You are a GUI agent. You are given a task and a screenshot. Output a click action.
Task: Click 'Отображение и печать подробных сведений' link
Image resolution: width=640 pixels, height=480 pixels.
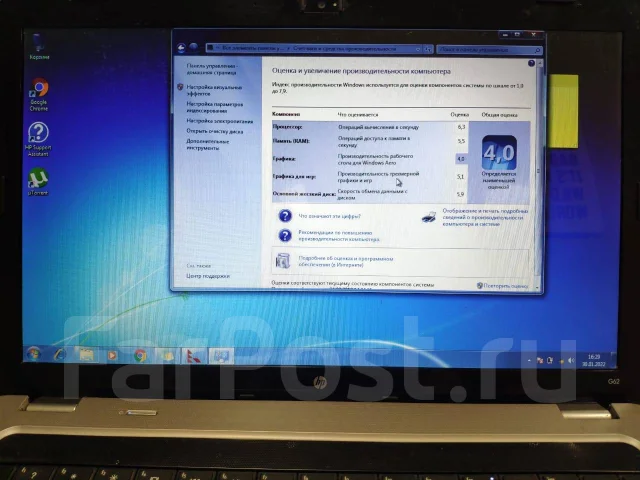(485, 218)
